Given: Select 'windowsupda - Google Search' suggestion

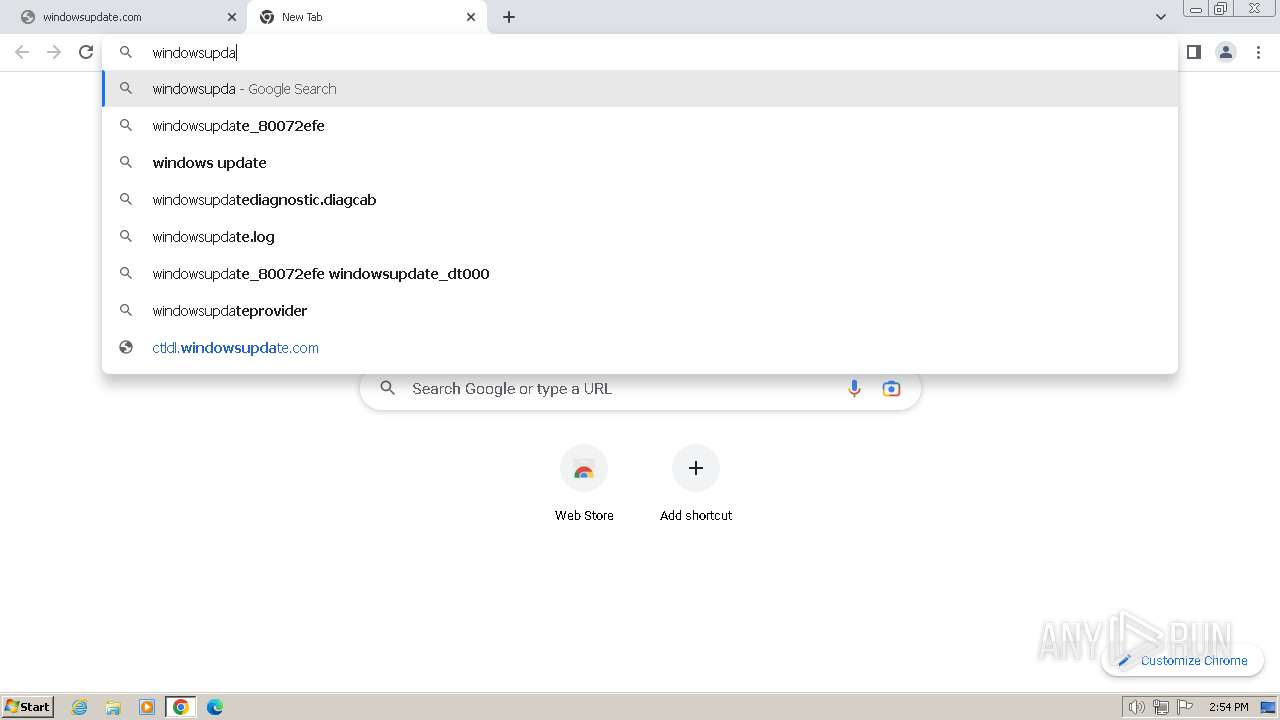Looking at the screenshot, I should coord(640,89).
